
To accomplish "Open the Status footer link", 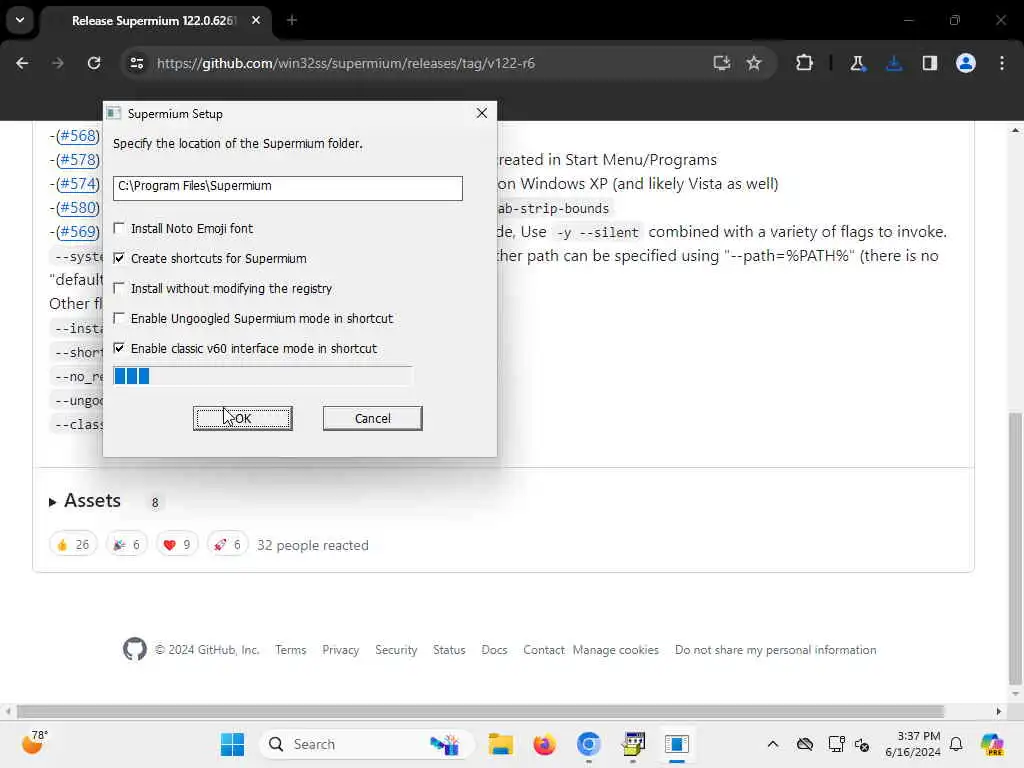I will pyautogui.click(x=449, y=650).
